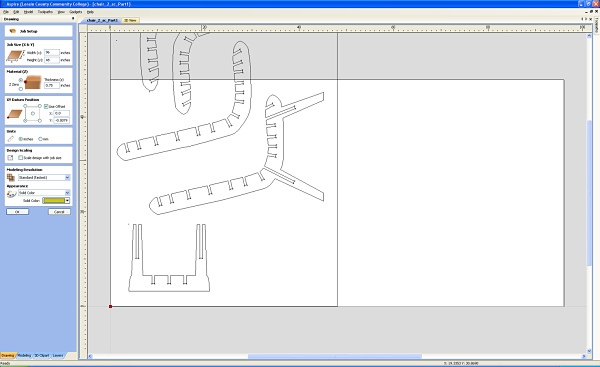The height and width of the screenshot is (367, 600).
Task: Set XY datum to center point
Action: point(33,113)
